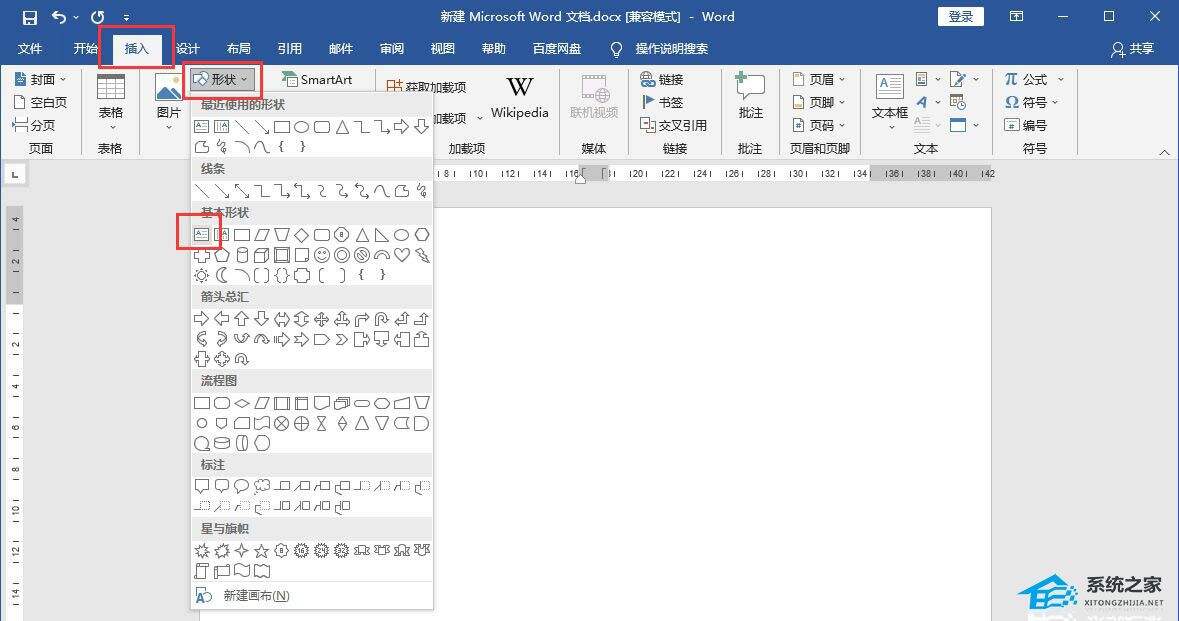Choose the quad arrow shape in Block Arrows
The height and width of the screenshot is (621, 1179).
point(322,319)
